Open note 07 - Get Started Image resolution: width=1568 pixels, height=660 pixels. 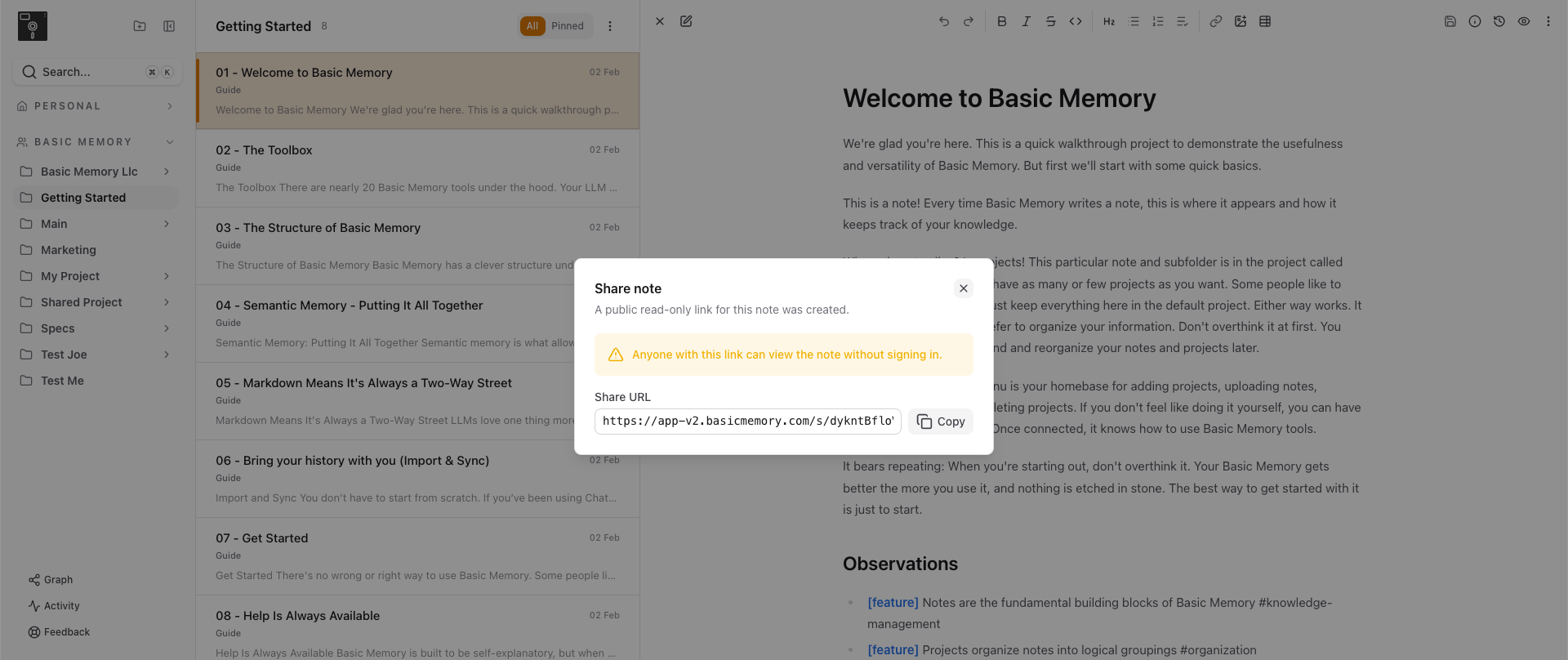(x=417, y=556)
